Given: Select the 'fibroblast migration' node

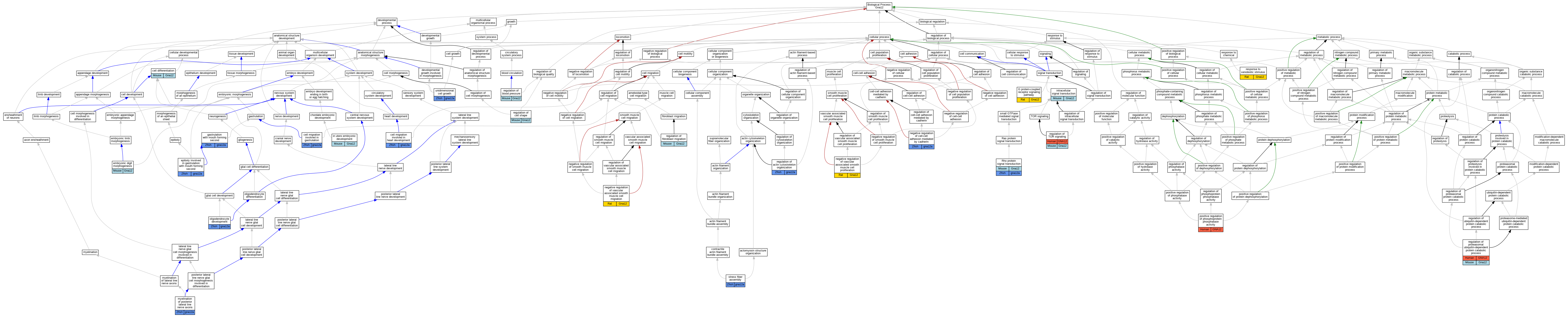Looking at the screenshot, I should [673, 117].
